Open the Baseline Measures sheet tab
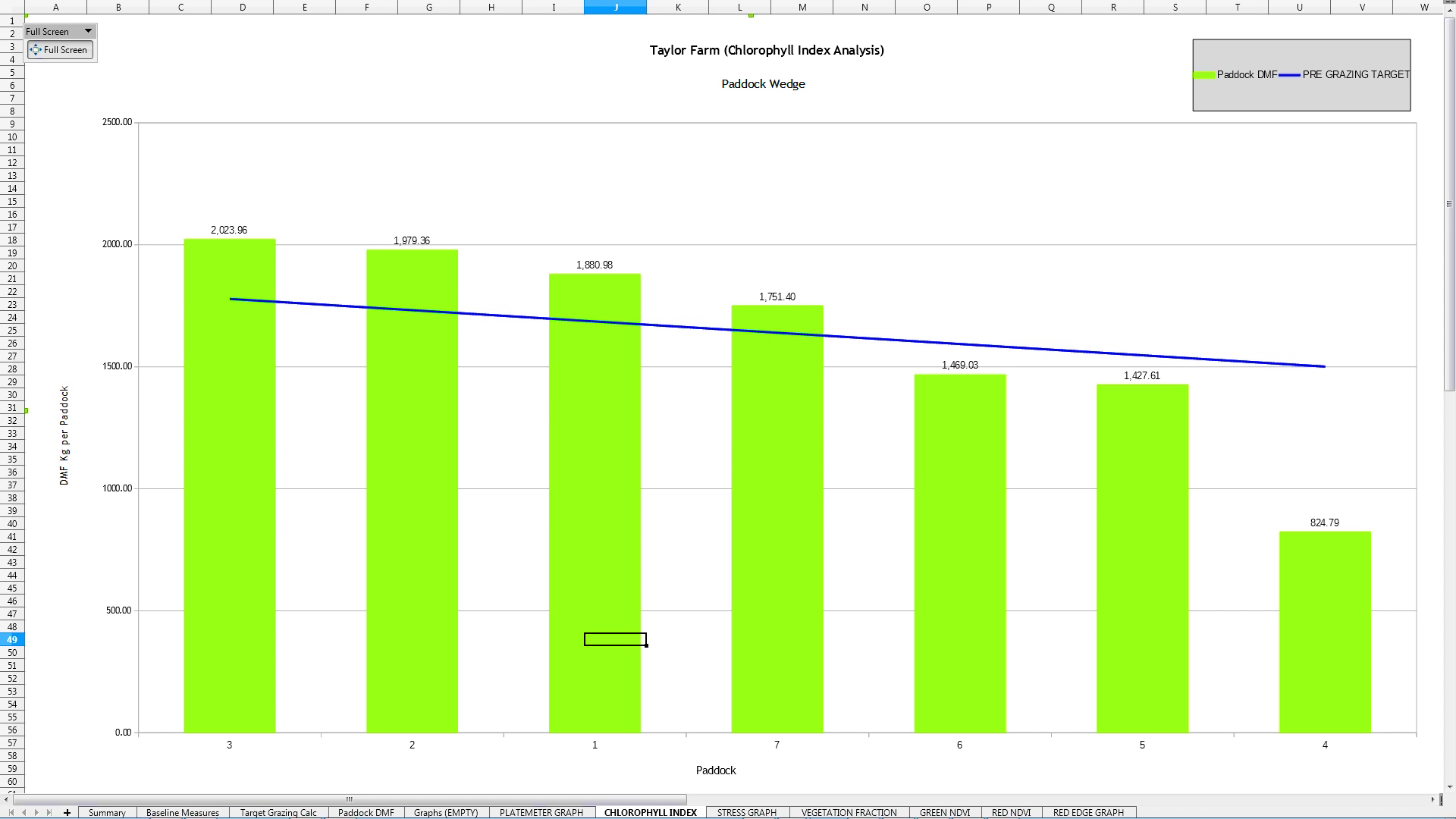This screenshot has width=1456, height=819. pos(182,812)
